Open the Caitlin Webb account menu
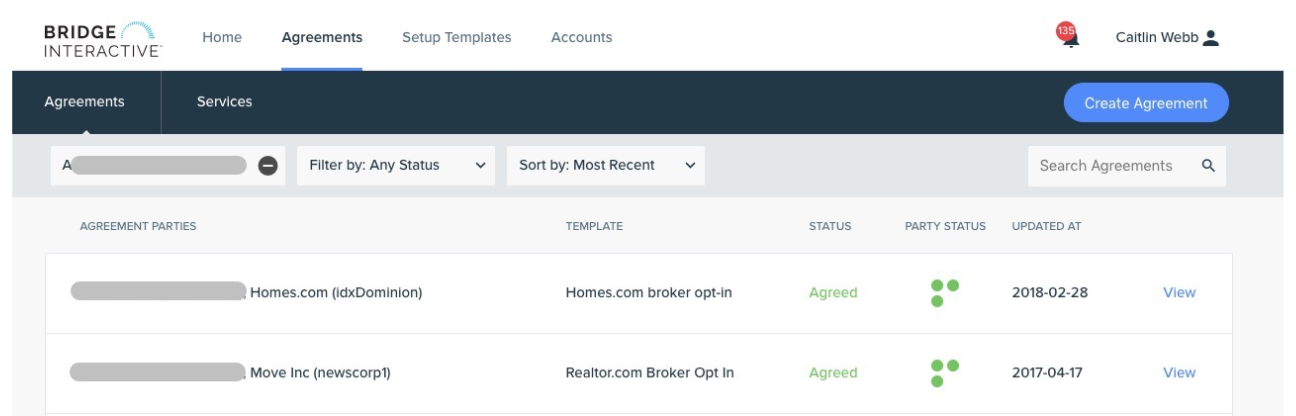This screenshot has width=1296, height=416. tap(1158, 37)
